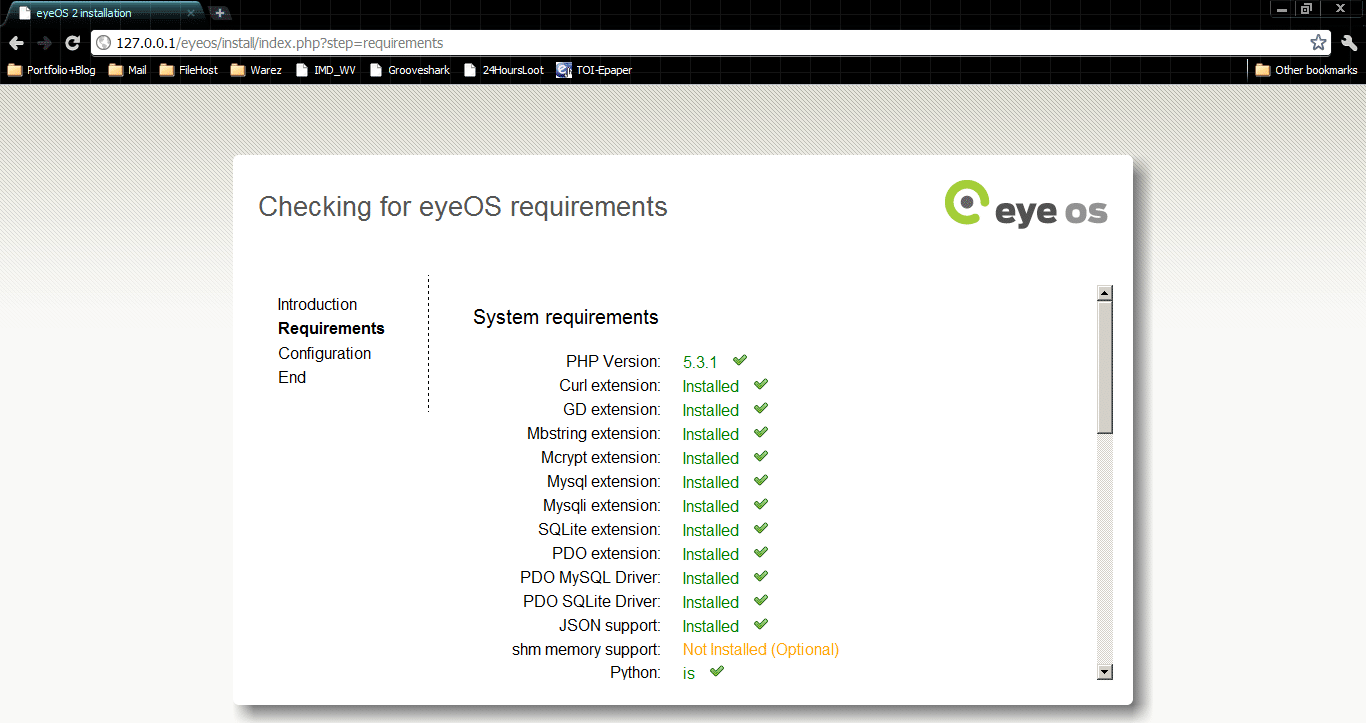Open the TOI-Epaper bookmark
Image resolution: width=1366 pixels, height=723 pixels.
tap(594, 70)
